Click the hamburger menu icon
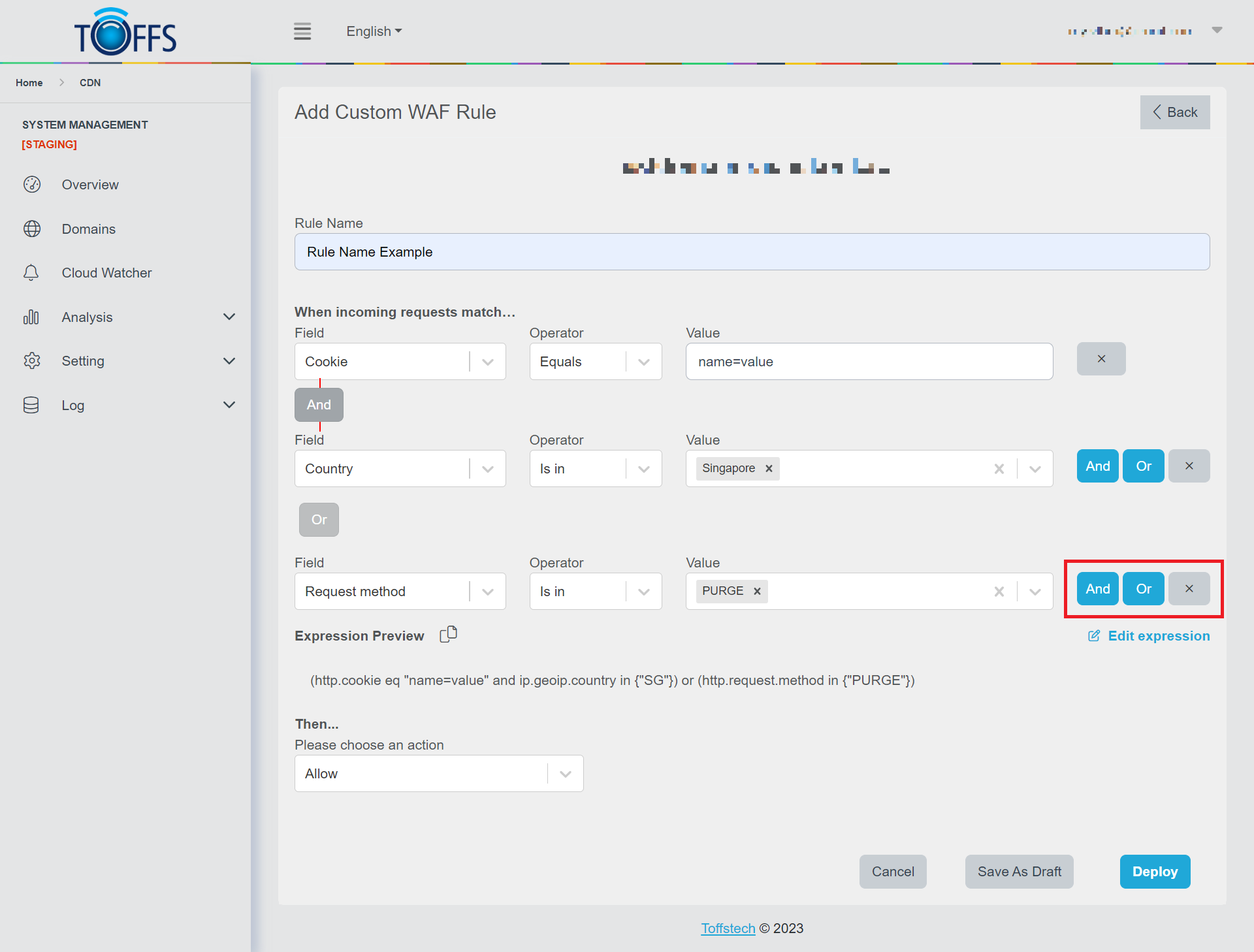The width and height of the screenshot is (1254, 952). tap(302, 31)
